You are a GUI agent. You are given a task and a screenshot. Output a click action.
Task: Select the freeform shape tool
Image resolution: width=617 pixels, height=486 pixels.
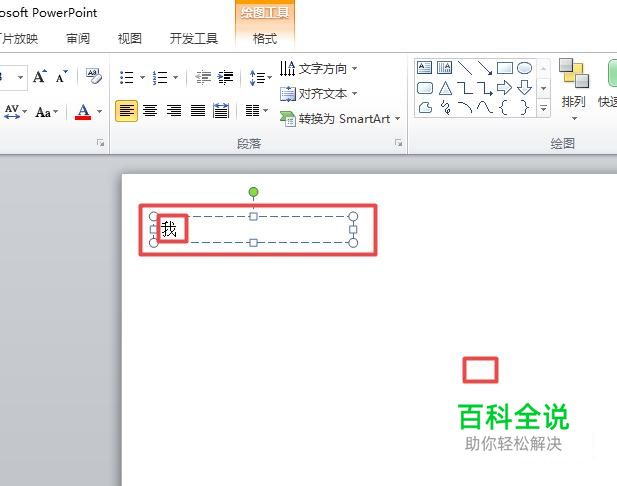[x=425, y=107]
